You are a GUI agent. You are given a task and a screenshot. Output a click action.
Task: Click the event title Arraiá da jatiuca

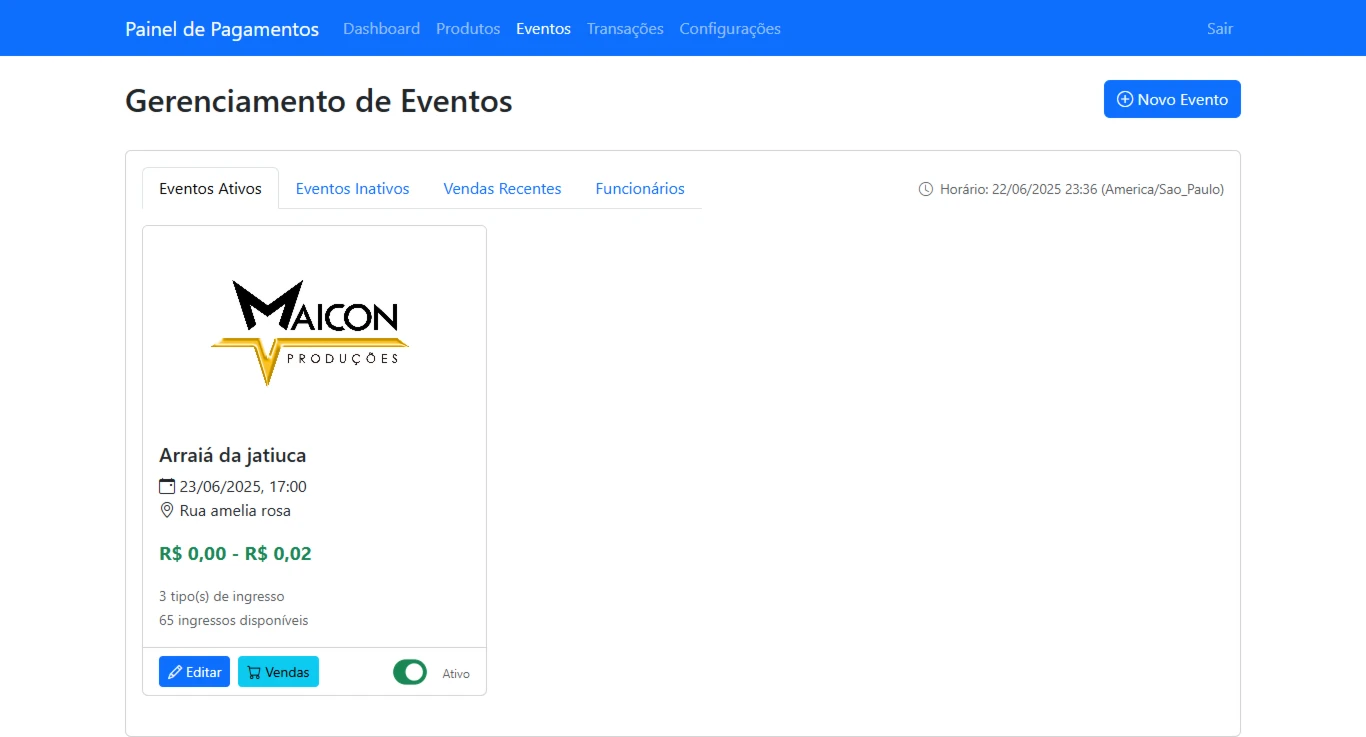232,455
